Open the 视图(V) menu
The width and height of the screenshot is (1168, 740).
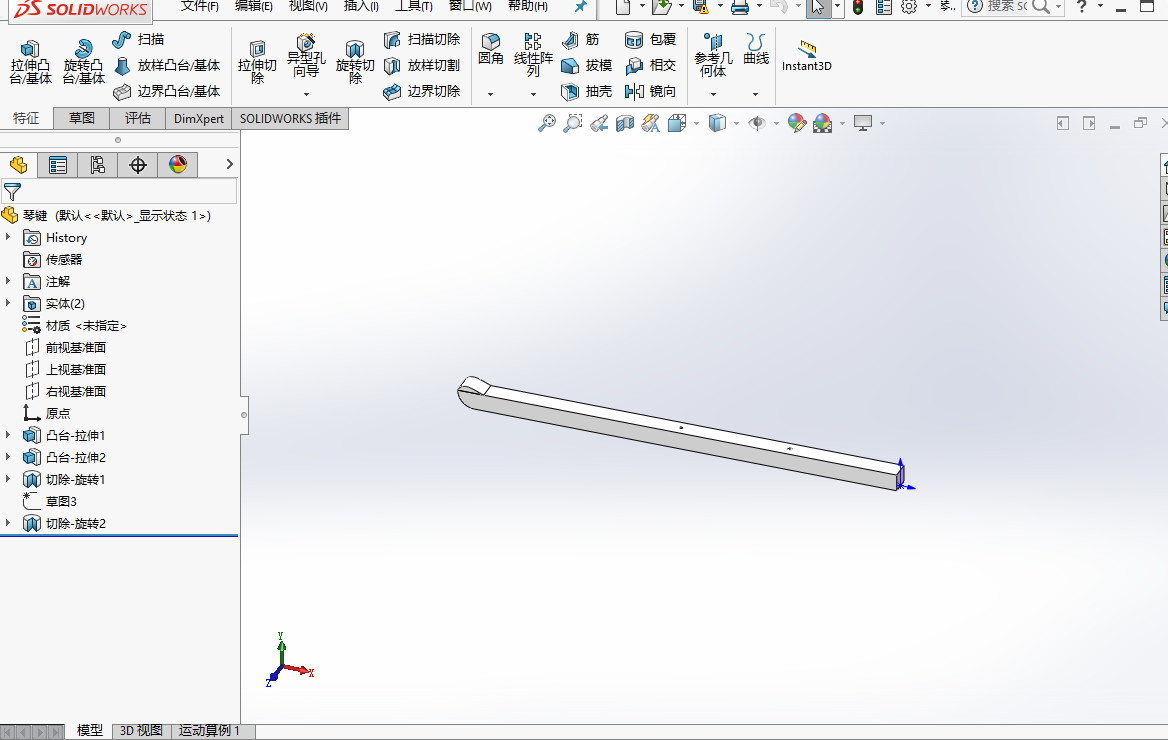point(308,6)
